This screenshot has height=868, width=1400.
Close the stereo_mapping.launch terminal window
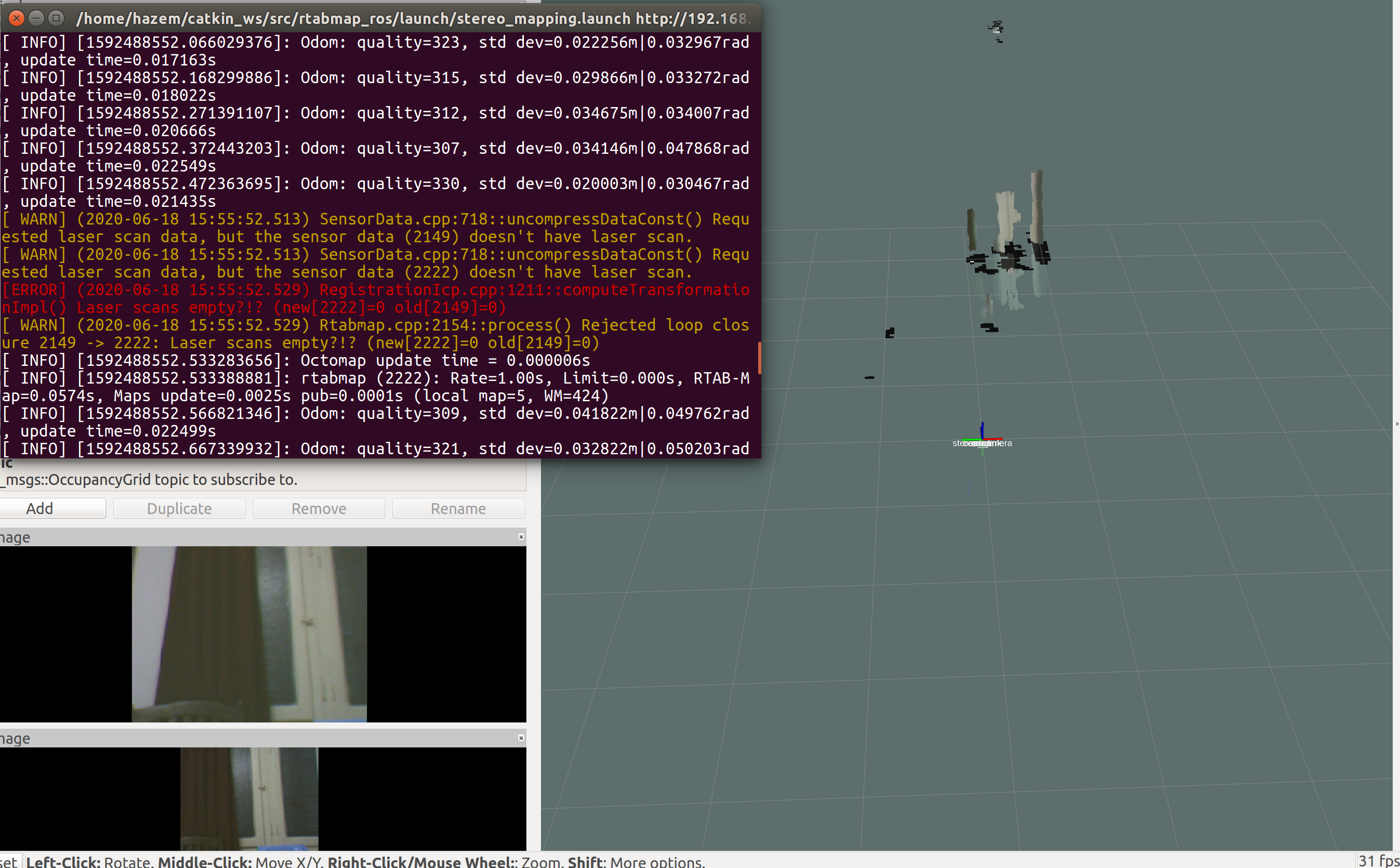[x=17, y=18]
